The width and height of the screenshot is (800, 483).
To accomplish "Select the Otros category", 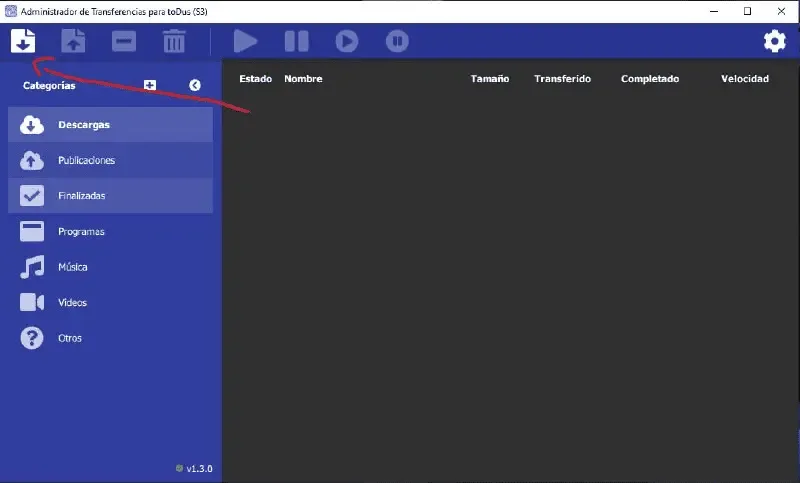I will pyautogui.click(x=111, y=338).
